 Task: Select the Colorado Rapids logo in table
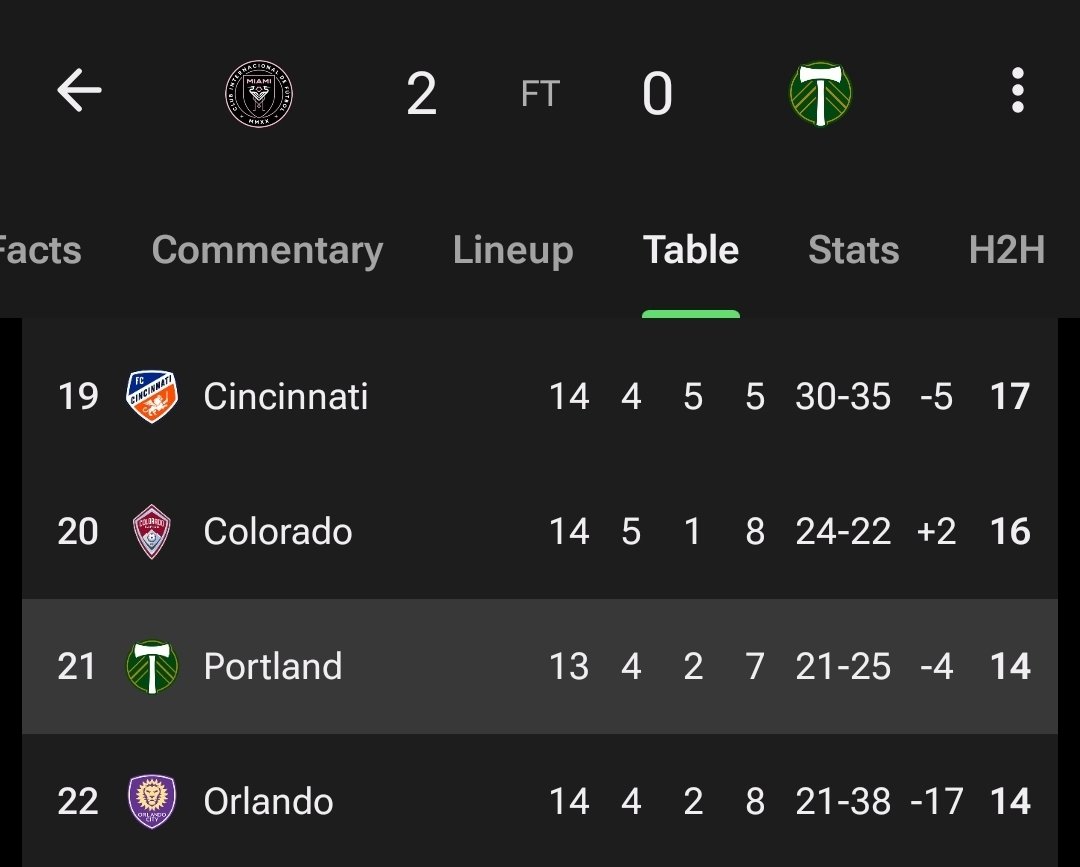152,531
